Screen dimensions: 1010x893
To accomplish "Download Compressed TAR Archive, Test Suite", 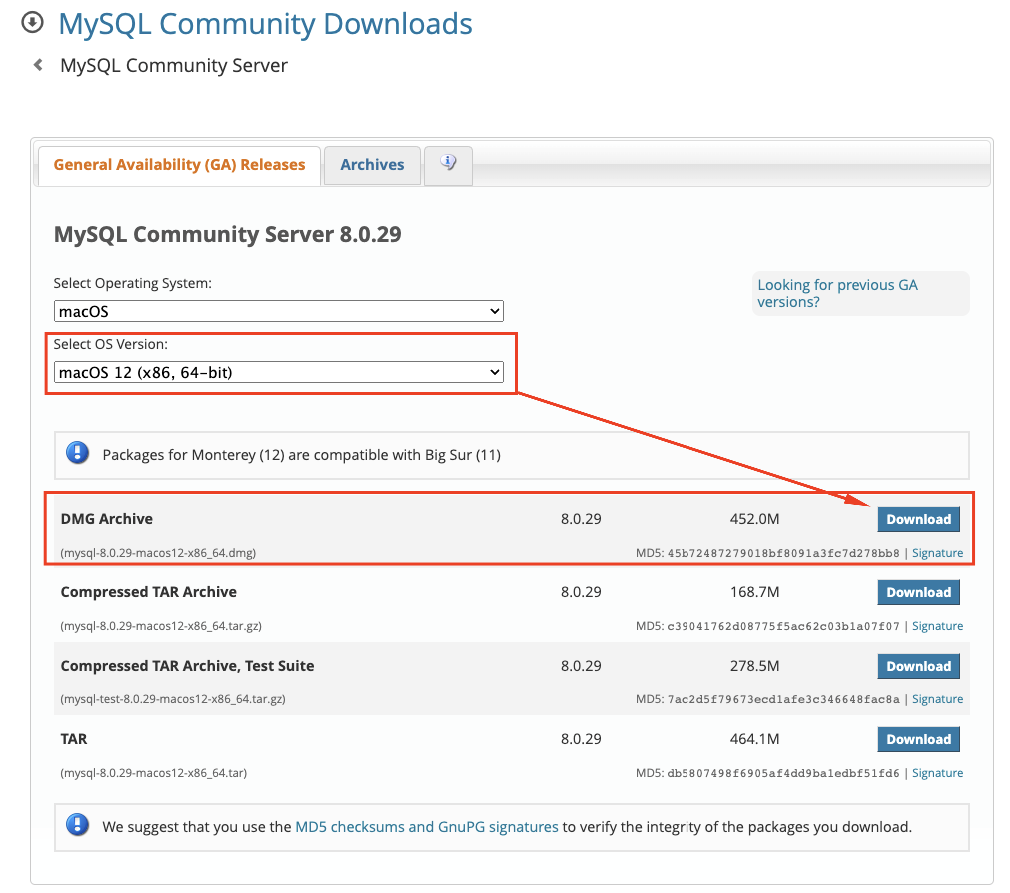I will (x=919, y=666).
